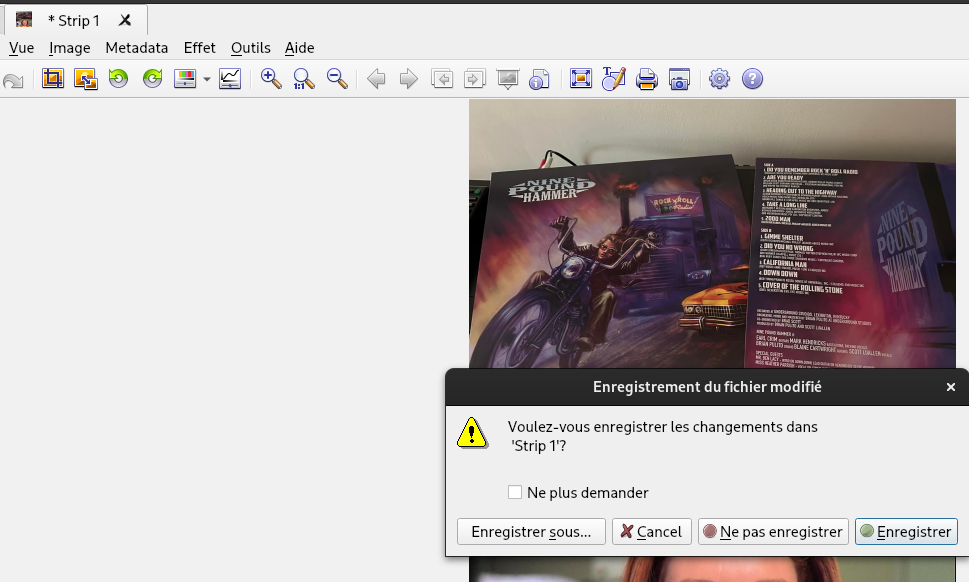
Task: Open the levels curve tool icon
Action: [x=230, y=78]
